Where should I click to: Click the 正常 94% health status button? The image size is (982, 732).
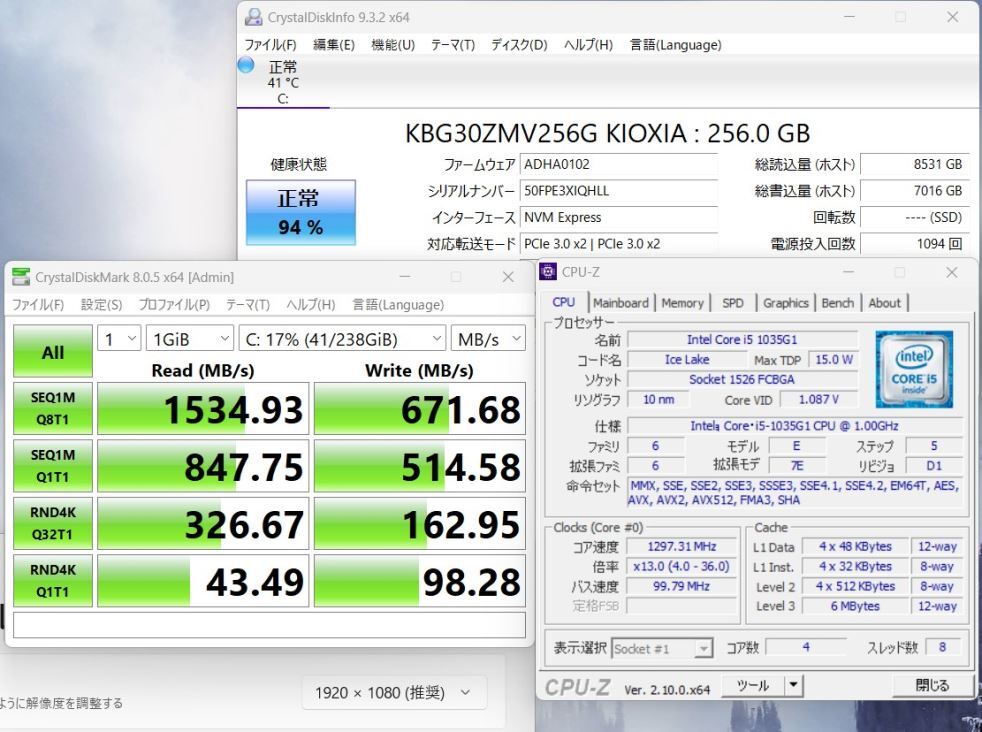pos(301,212)
